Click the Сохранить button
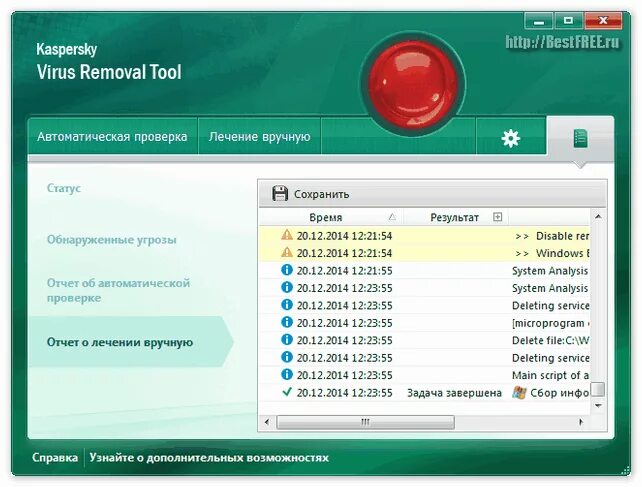The width and height of the screenshot is (642, 487). 311,194
